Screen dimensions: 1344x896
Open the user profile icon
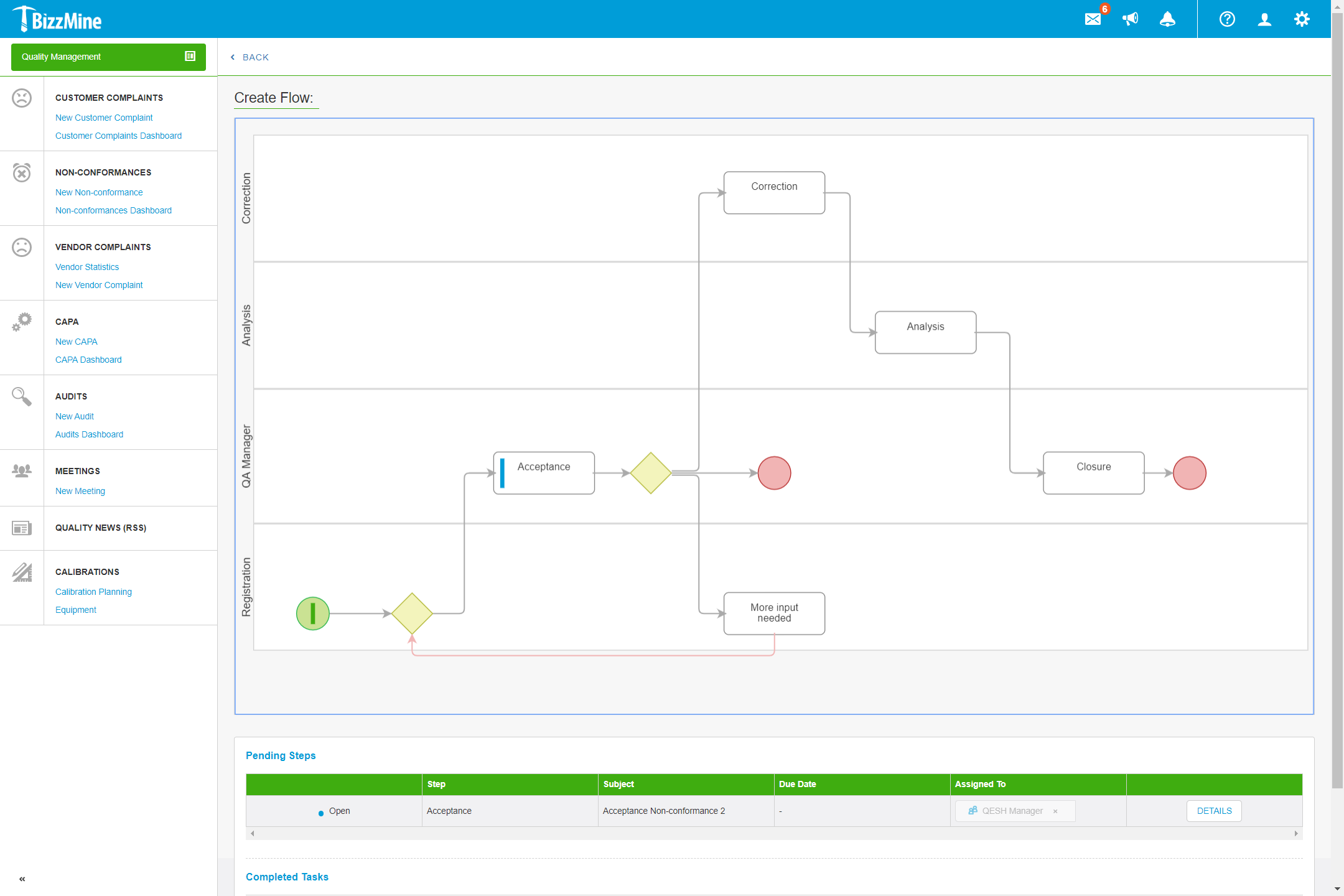(1264, 19)
